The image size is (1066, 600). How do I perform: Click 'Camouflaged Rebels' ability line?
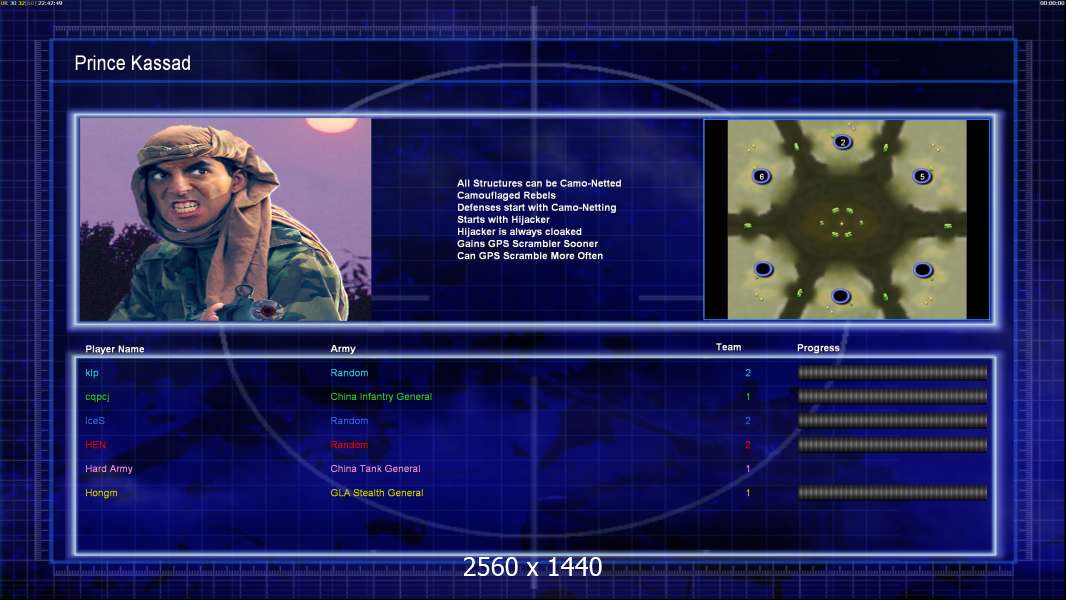pyautogui.click(x=506, y=196)
